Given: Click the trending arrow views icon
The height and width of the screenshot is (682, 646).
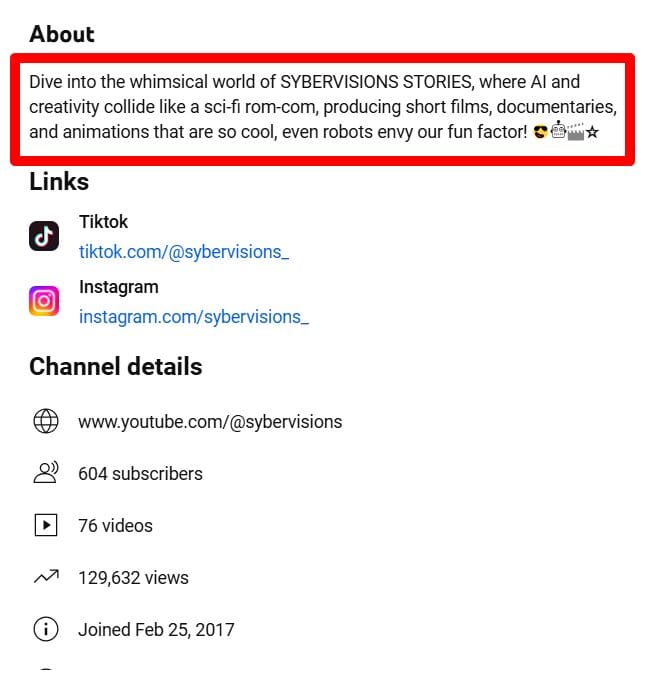Looking at the screenshot, I should click(x=46, y=576).
